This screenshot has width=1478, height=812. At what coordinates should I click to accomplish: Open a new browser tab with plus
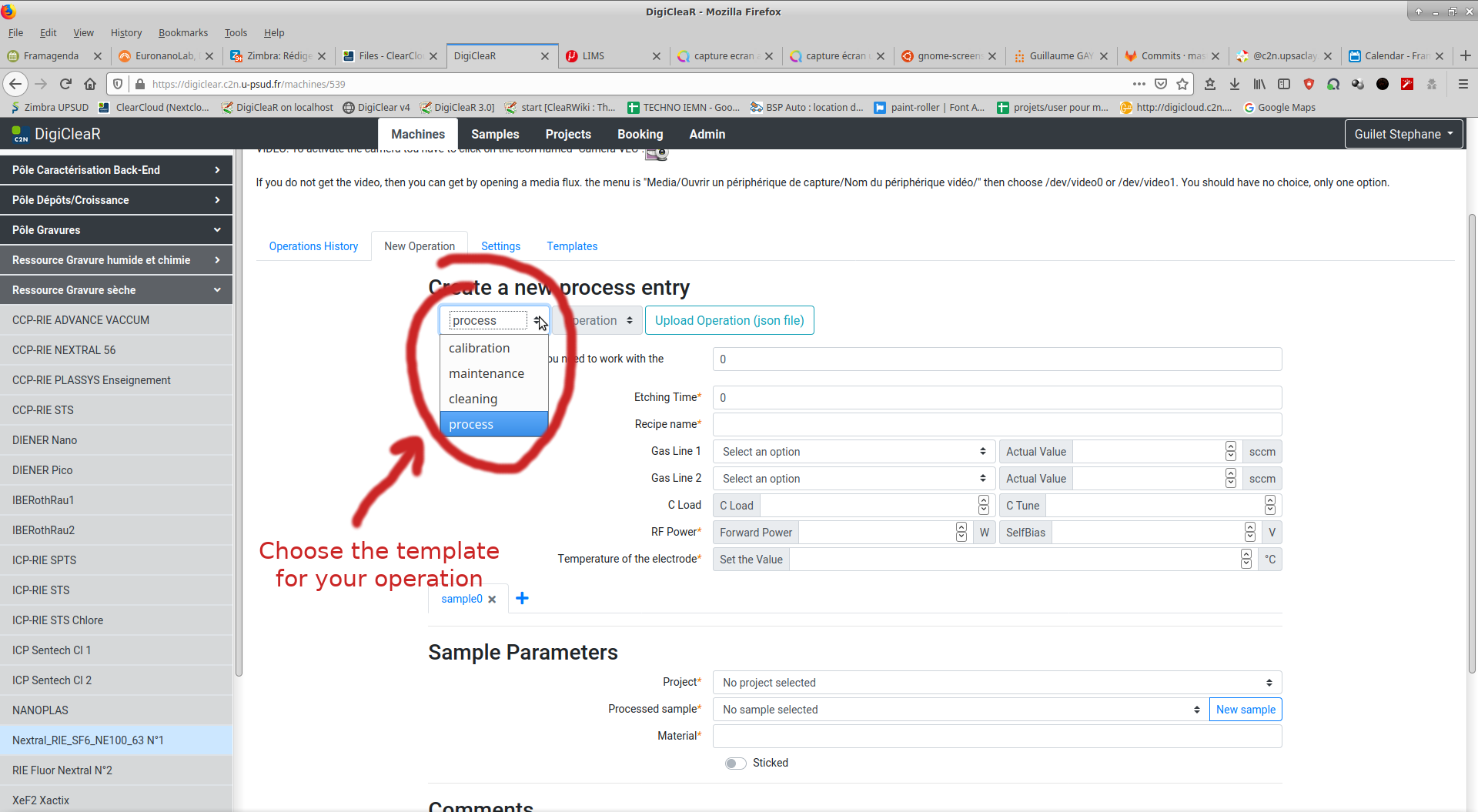coord(1465,55)
